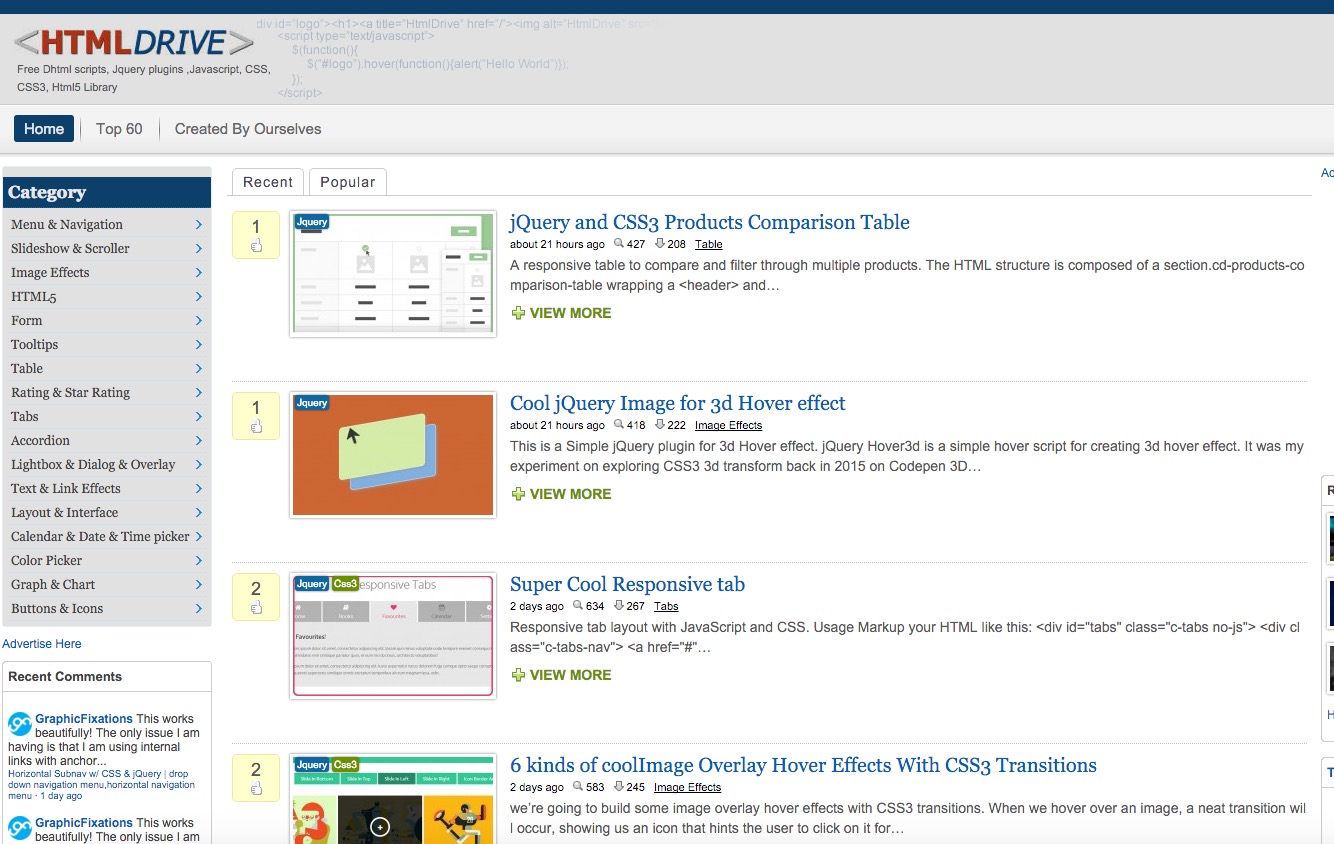Open jQuery and CSS3 Products Comparison Table title
1334x844 pixels.
[710, 222]
